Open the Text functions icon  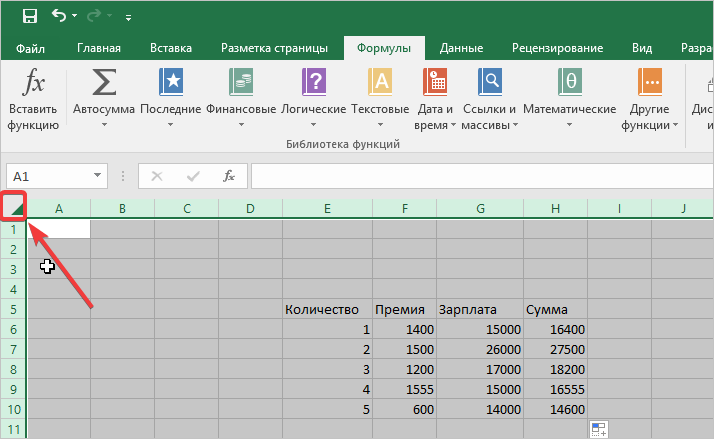(380, 82)
